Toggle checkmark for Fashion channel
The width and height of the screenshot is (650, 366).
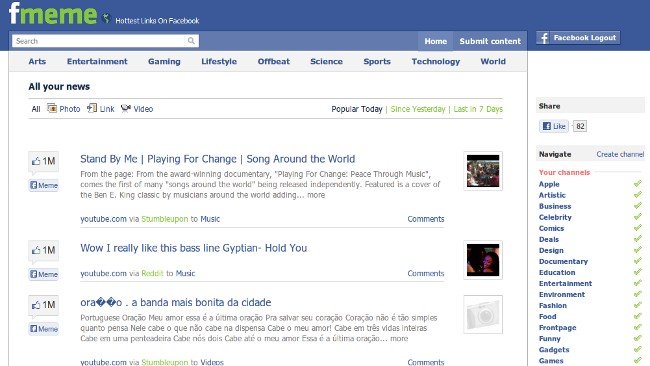pyautogui.click(x=638, y=305)
